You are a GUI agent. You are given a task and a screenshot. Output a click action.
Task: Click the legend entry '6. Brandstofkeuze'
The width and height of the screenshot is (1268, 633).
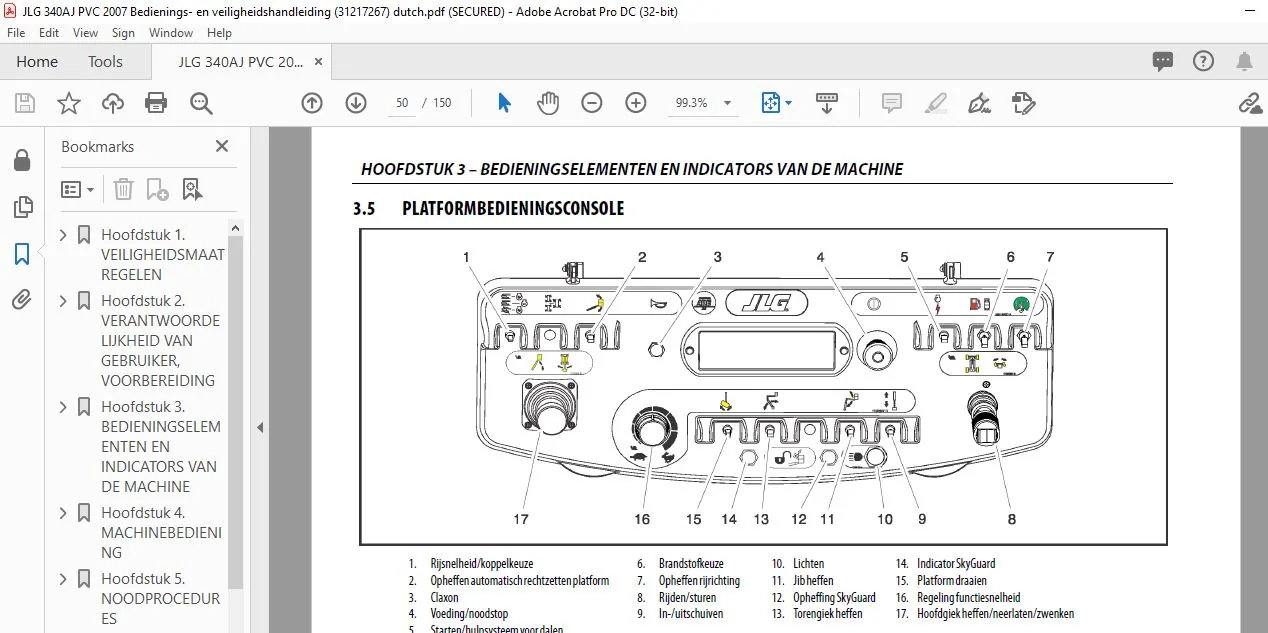point(680,564)
